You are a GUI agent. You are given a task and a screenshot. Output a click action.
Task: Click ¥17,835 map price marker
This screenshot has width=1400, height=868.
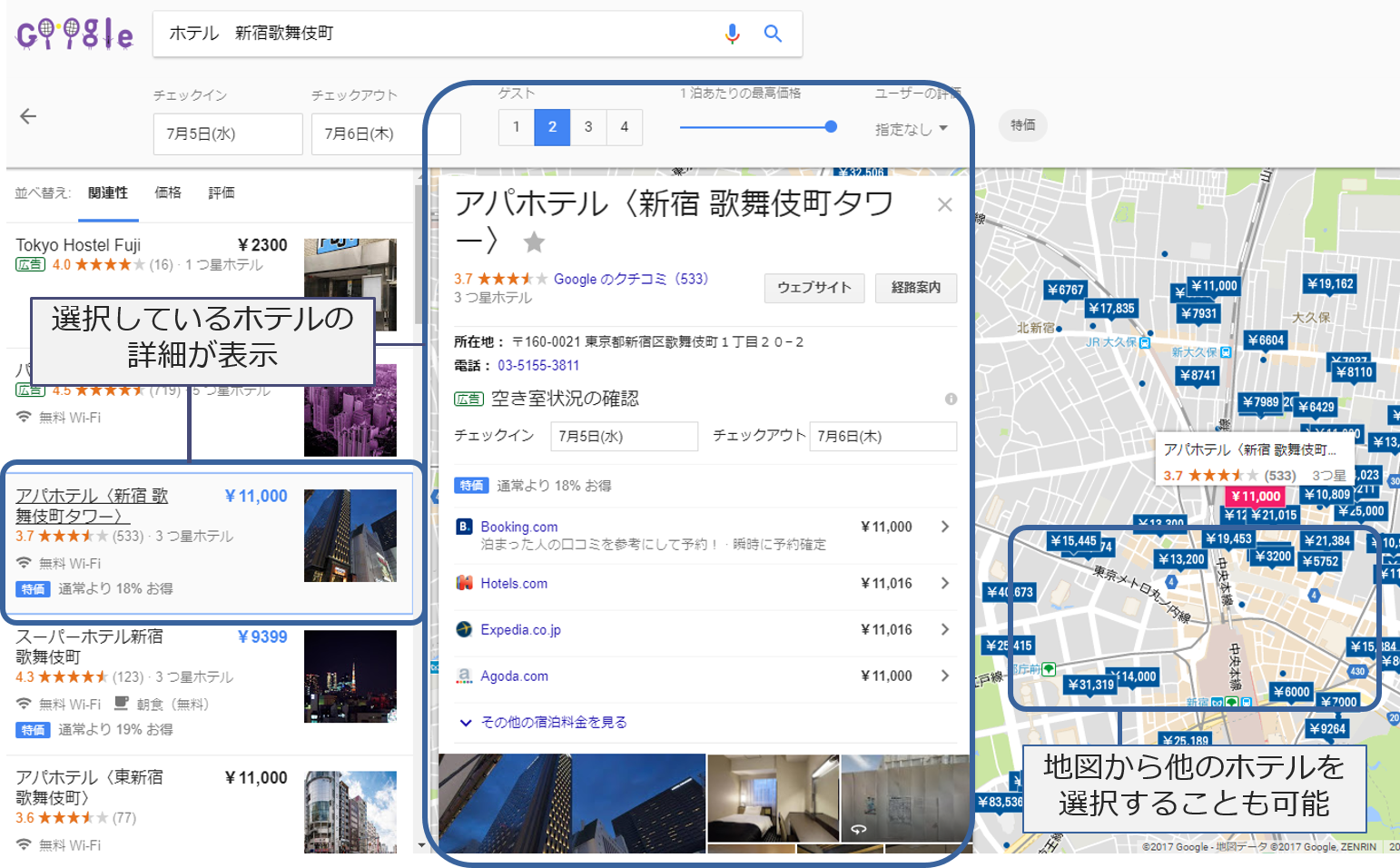1112,309
